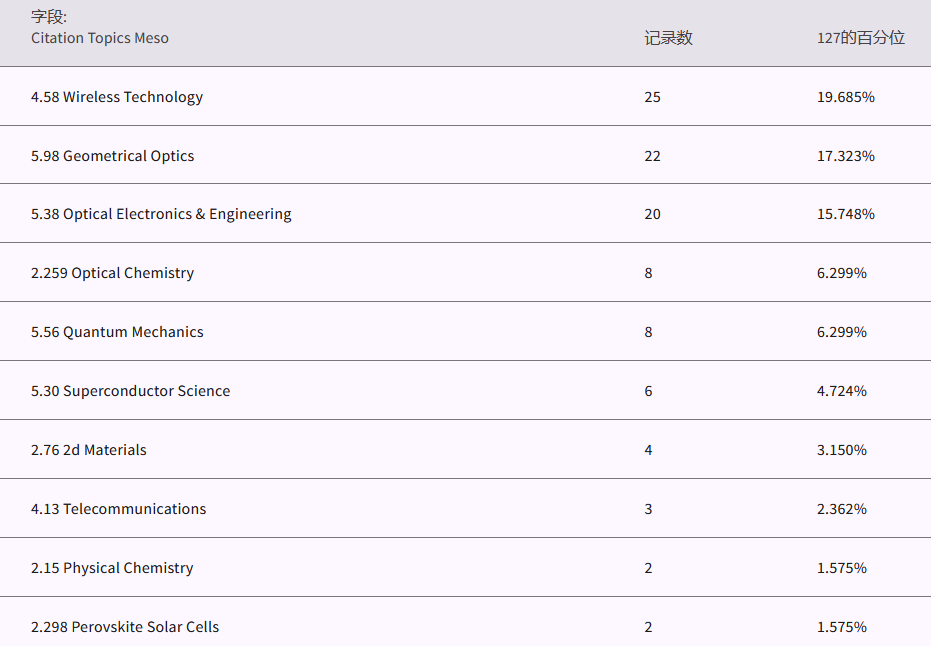
Task: Select the 3.150% value for 2d Materials
Action: [x=842, y=450]
